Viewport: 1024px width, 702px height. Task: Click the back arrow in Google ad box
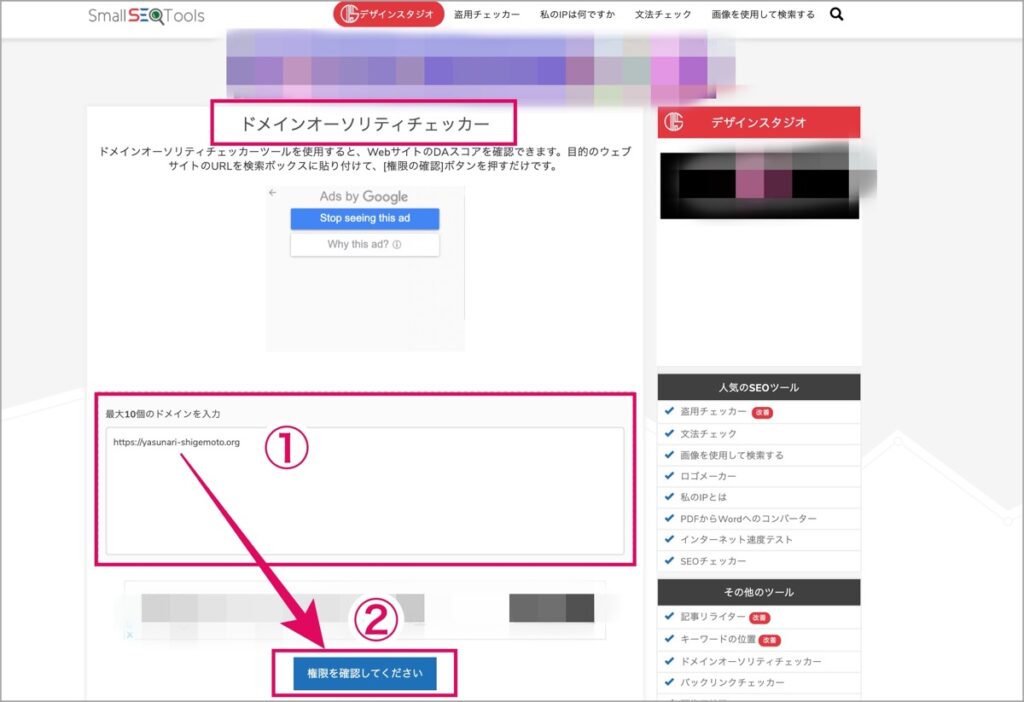click(273, 193)
